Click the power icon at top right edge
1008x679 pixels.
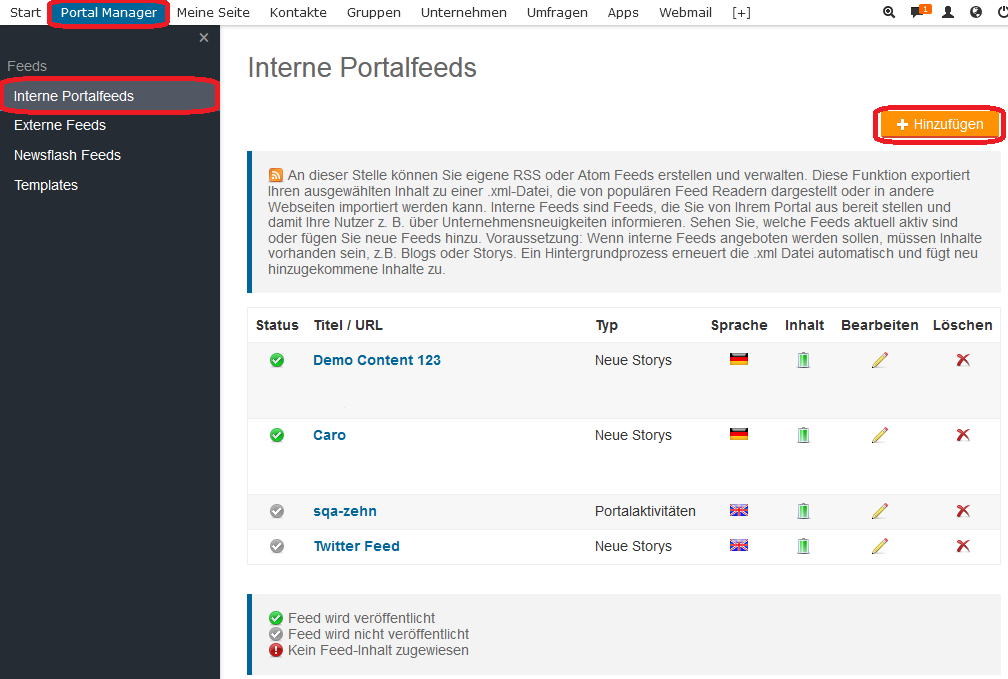point(1003,12)
